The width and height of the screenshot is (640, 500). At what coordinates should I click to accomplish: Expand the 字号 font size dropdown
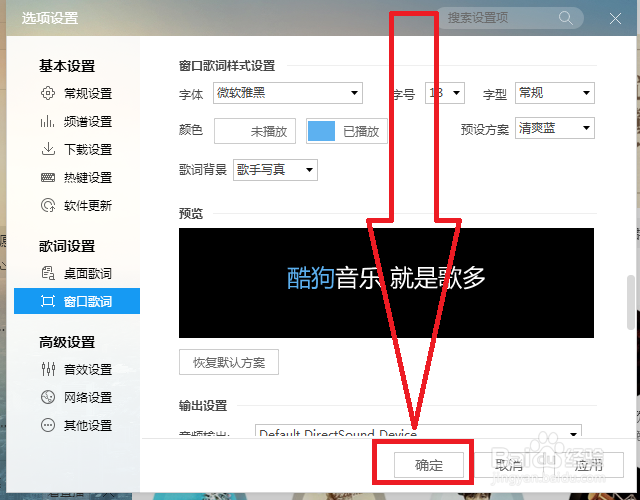pos(444,93)
